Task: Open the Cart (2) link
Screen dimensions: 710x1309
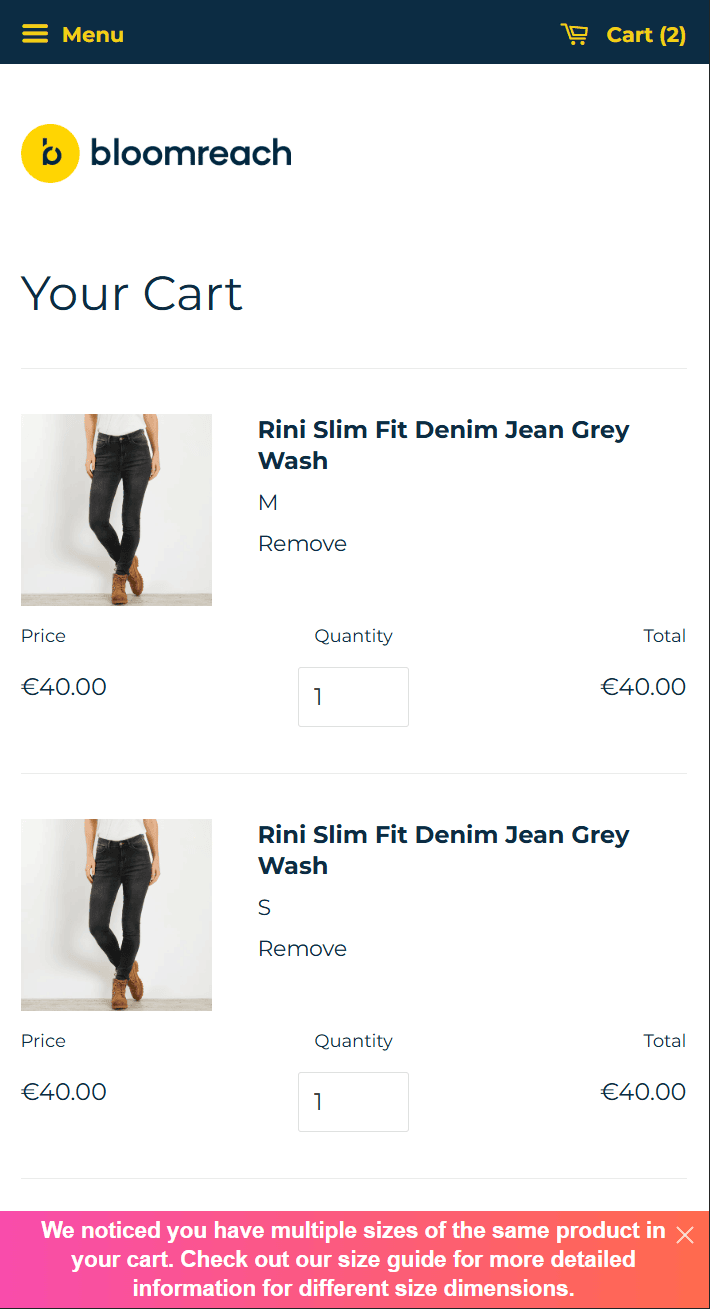Action: 646,34
